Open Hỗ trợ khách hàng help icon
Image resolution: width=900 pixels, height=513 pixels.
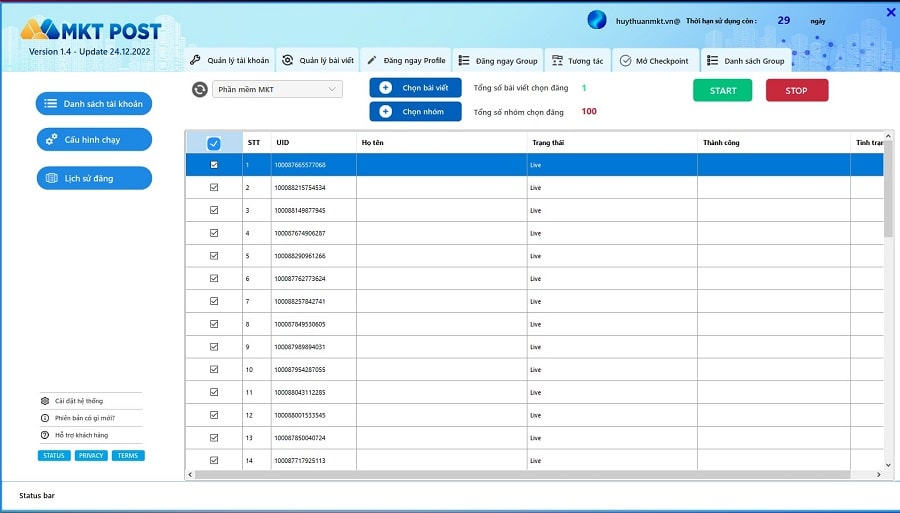tap(45, 435)
